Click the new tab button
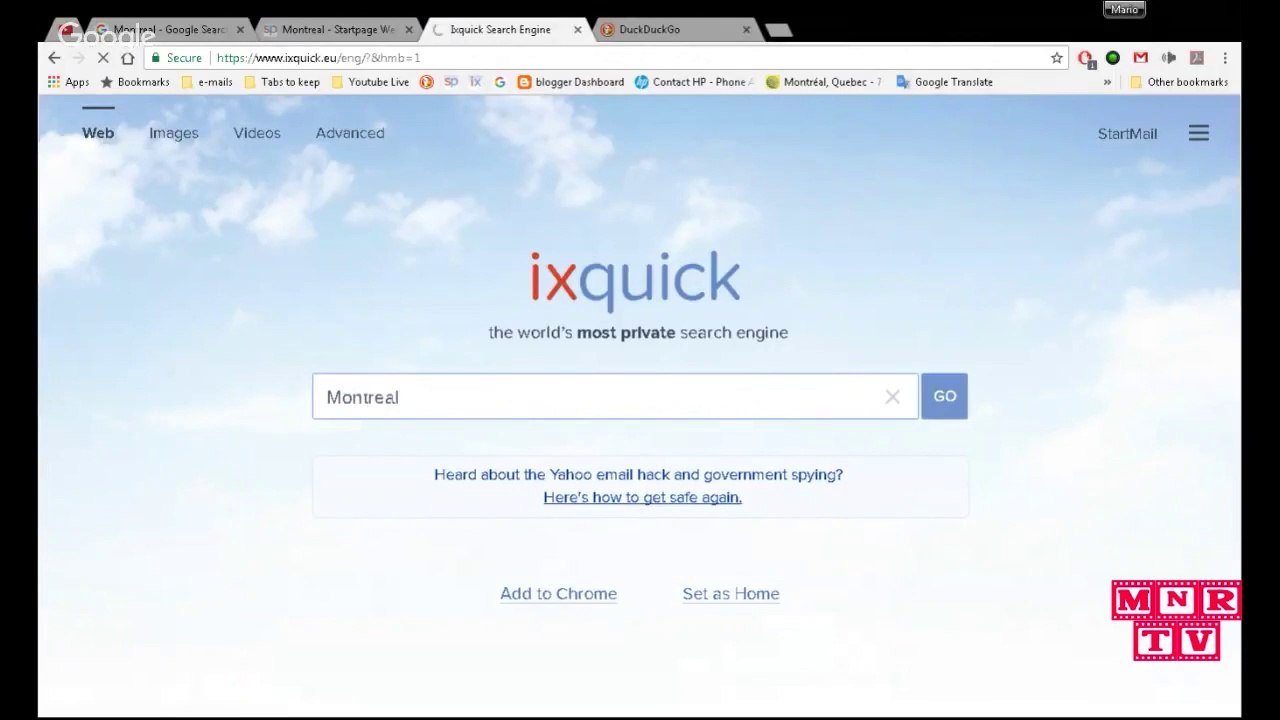Viewport: 1280px width, 720px height. pyautogui.click(x=778, y=30)
